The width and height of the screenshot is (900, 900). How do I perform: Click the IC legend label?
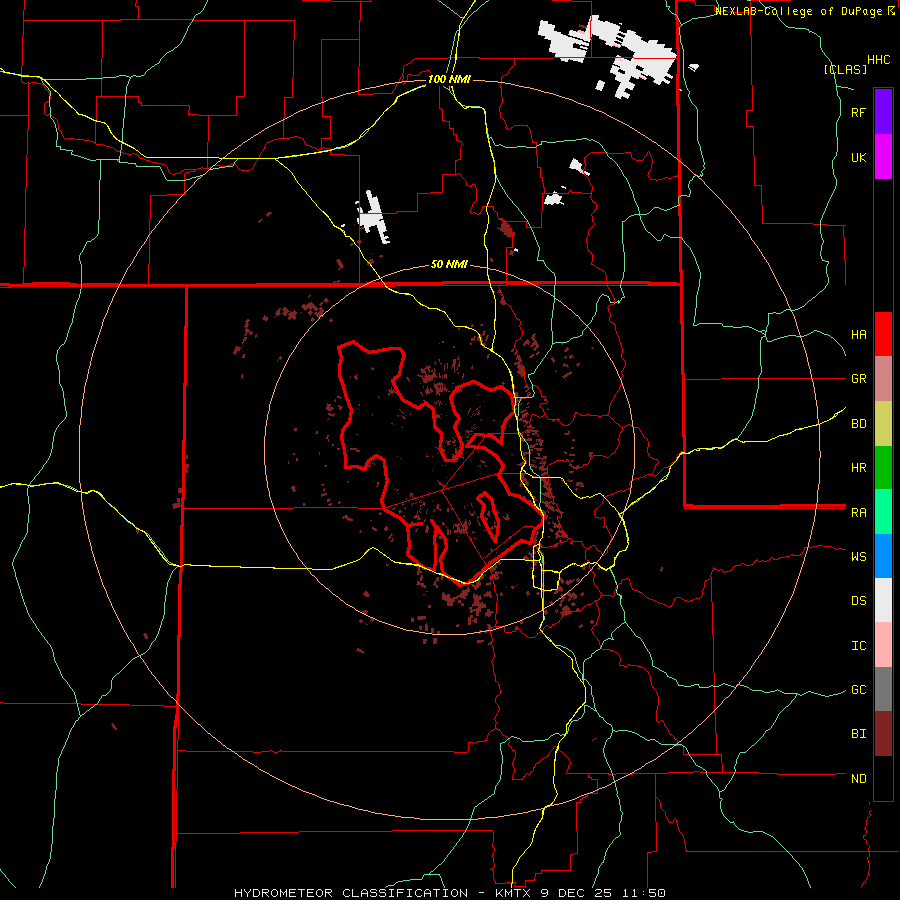[x=859, y=646]
